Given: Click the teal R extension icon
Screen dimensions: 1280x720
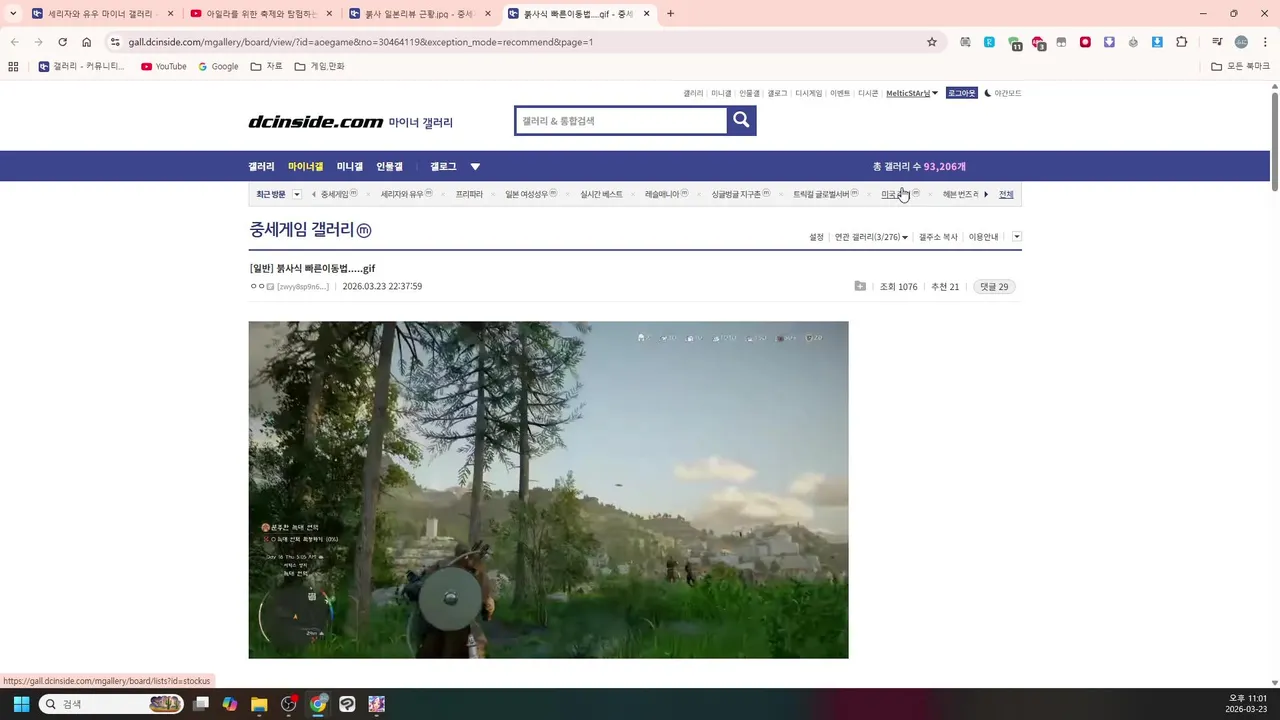Looking at the screenshot, I should tap(989, 42).
